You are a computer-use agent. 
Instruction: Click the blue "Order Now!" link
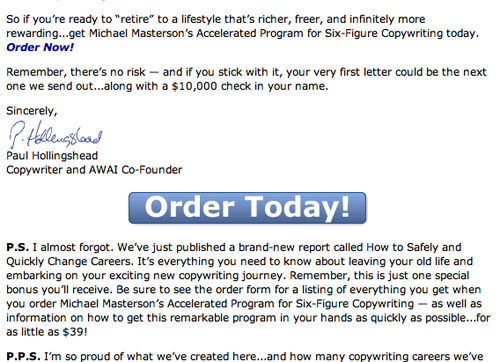40,47
